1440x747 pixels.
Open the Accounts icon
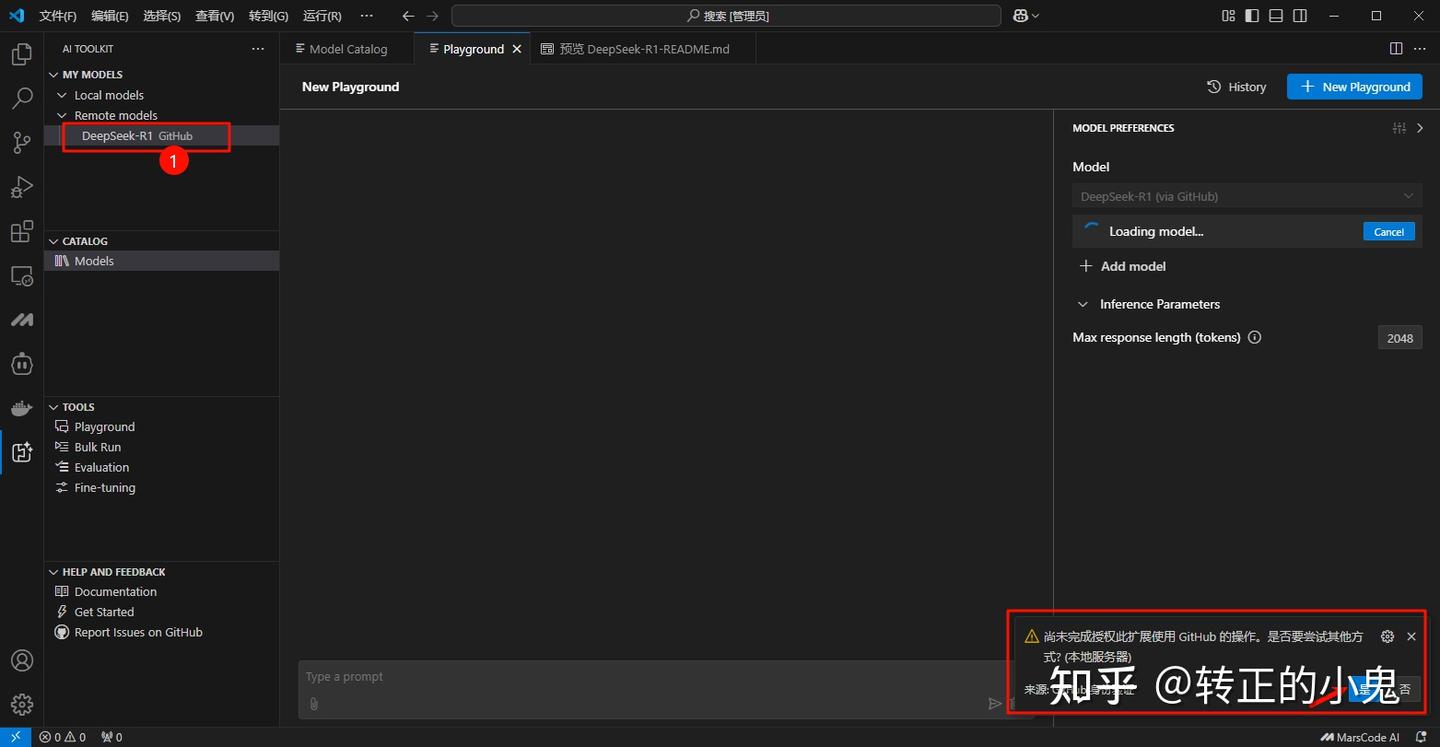coord(21,661)
